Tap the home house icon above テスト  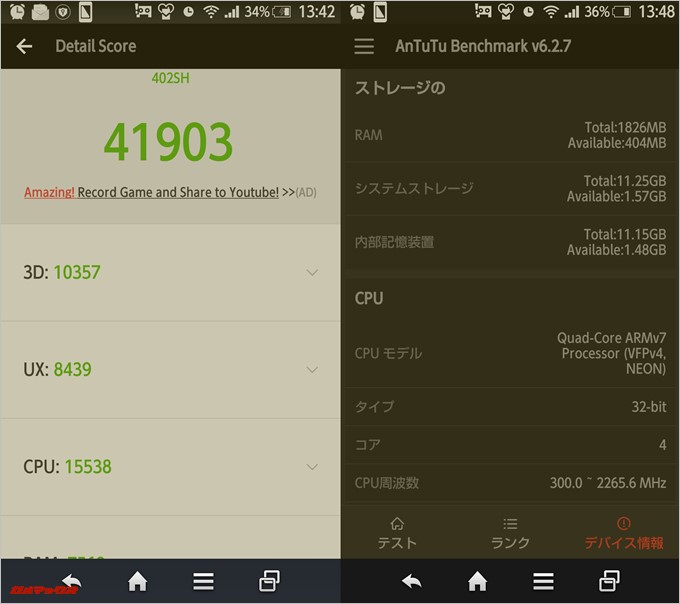pyautogui.click(x=397, y=524)
